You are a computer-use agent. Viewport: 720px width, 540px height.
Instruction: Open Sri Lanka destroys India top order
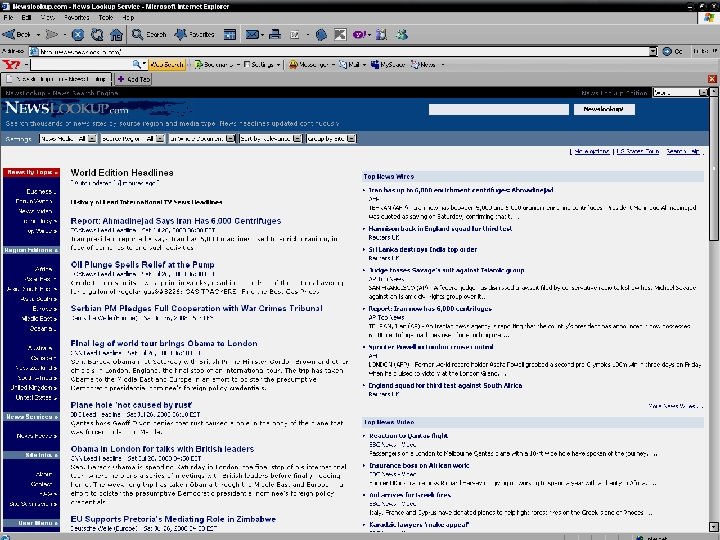pos(422,249)
